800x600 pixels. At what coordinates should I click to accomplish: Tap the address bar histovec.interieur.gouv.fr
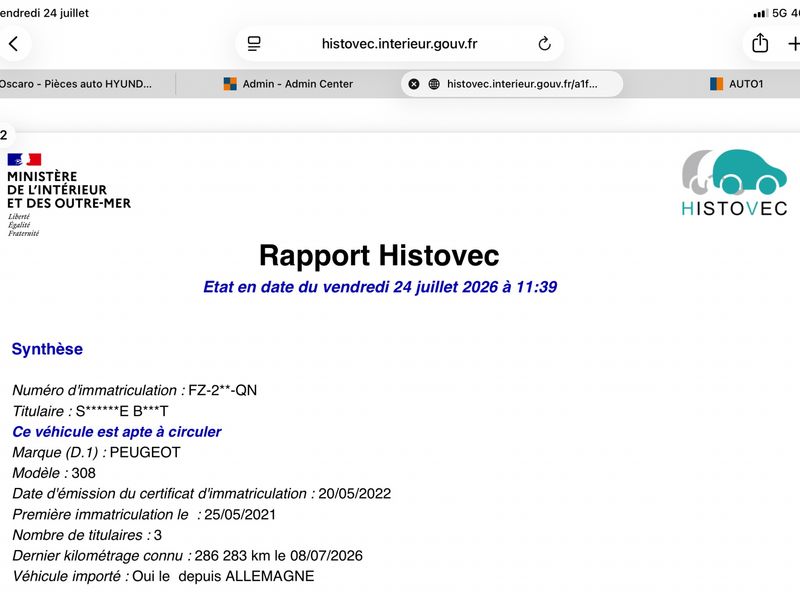[399, 44]
